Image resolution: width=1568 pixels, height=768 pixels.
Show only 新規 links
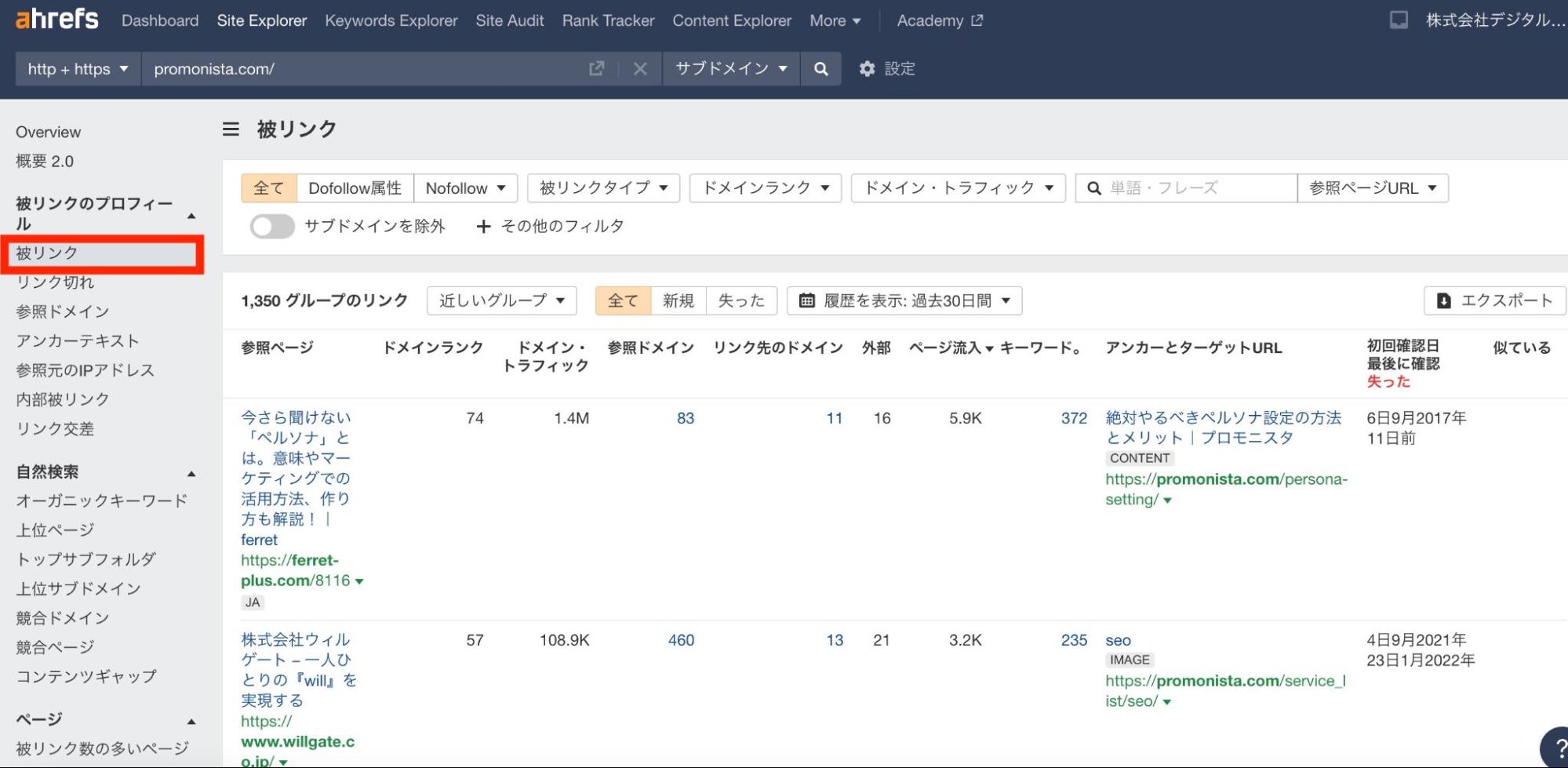(x=678, y=301)
